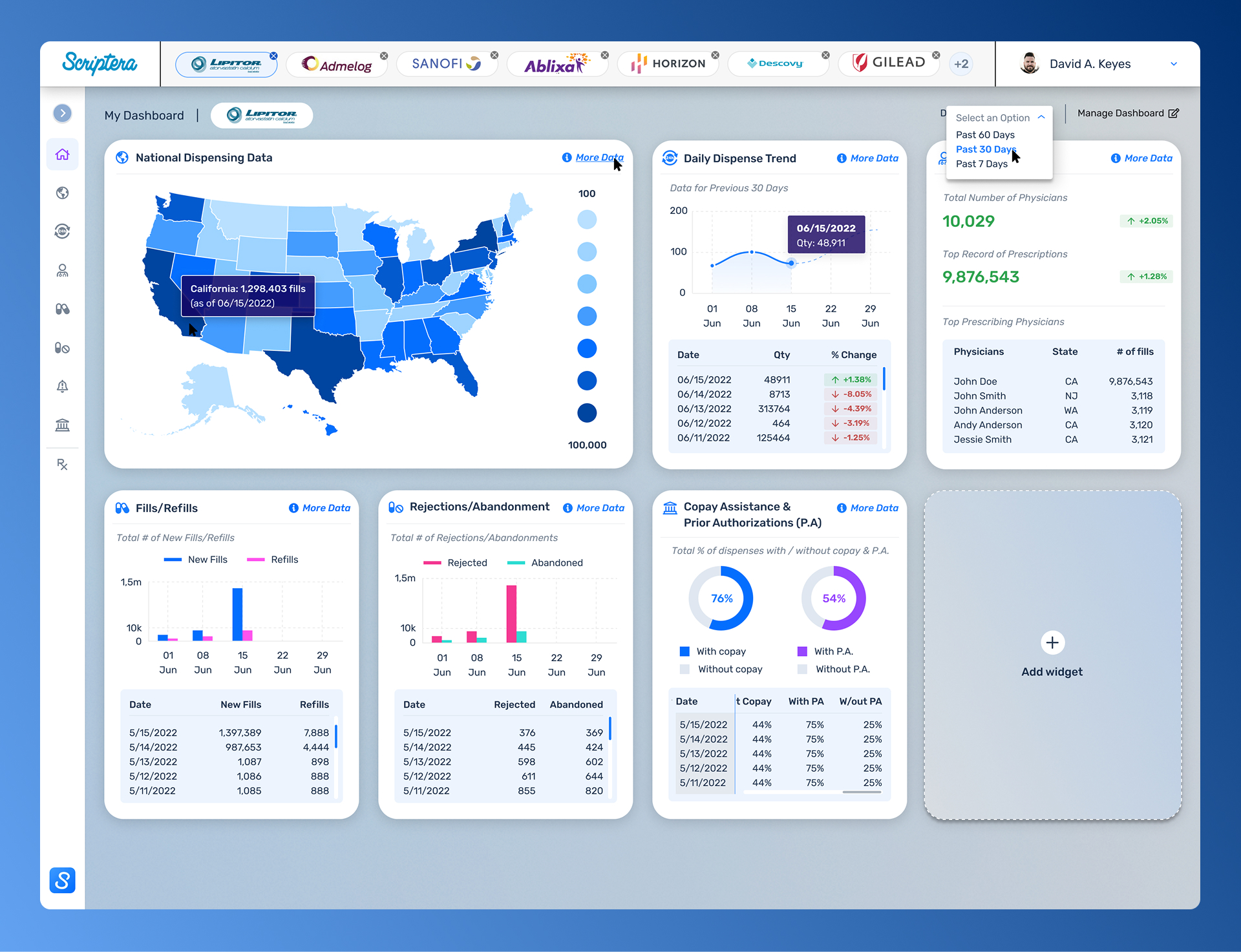Open More Data for Daily Dispense Trend

(x=874, y=158)
